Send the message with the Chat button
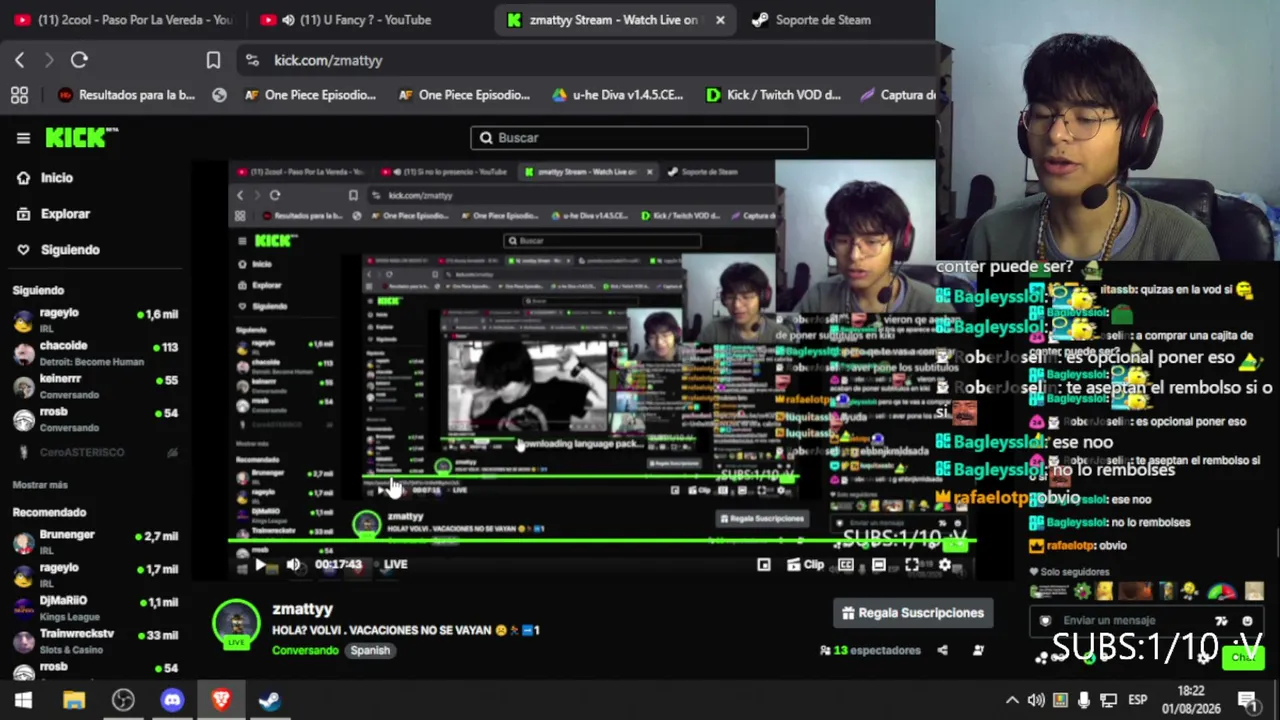This screenshot has height=720, width=1280. pos(1244,657)
